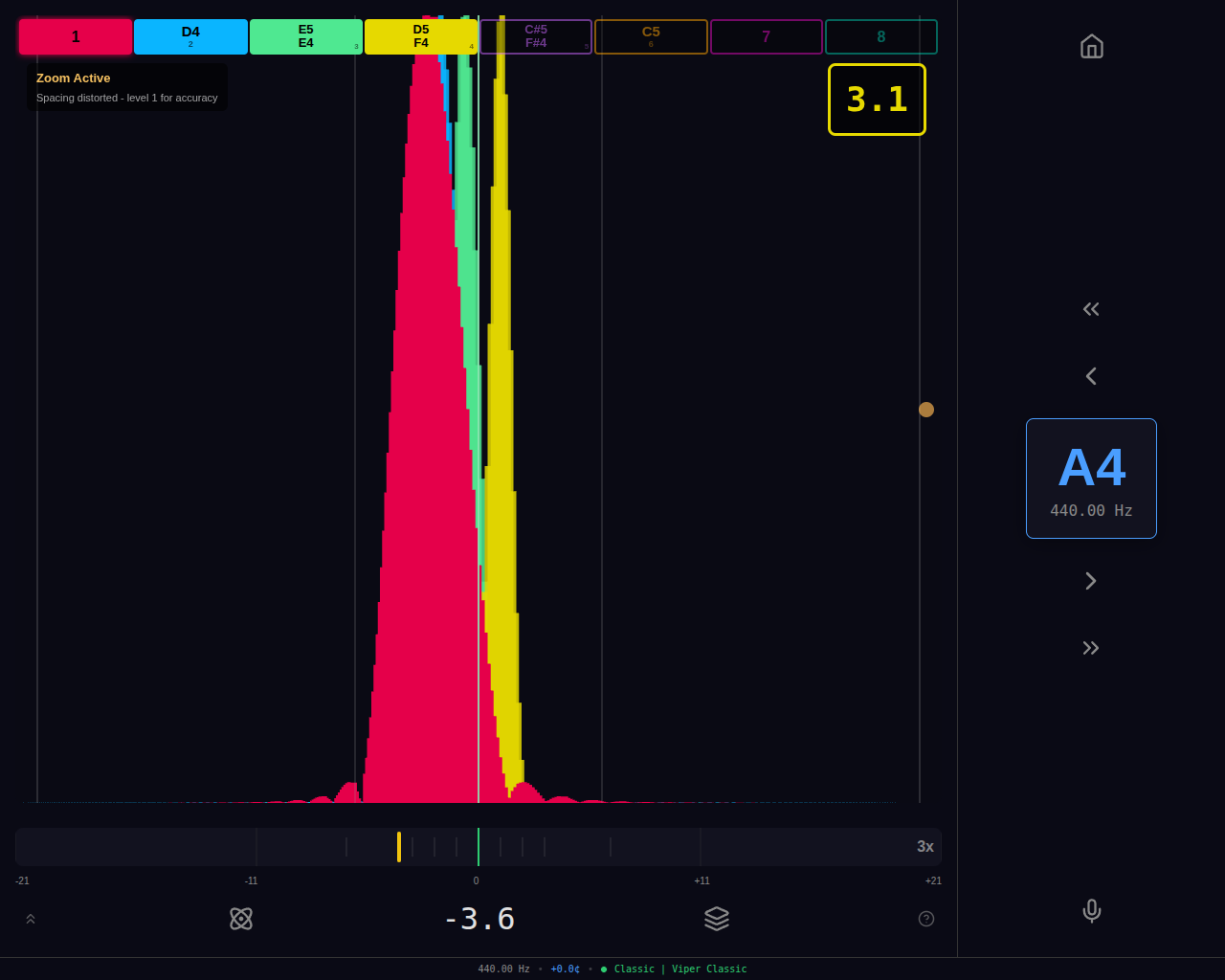Select note slot 1 in red
The image size is (1225, 980).
(x=75, y=36)
